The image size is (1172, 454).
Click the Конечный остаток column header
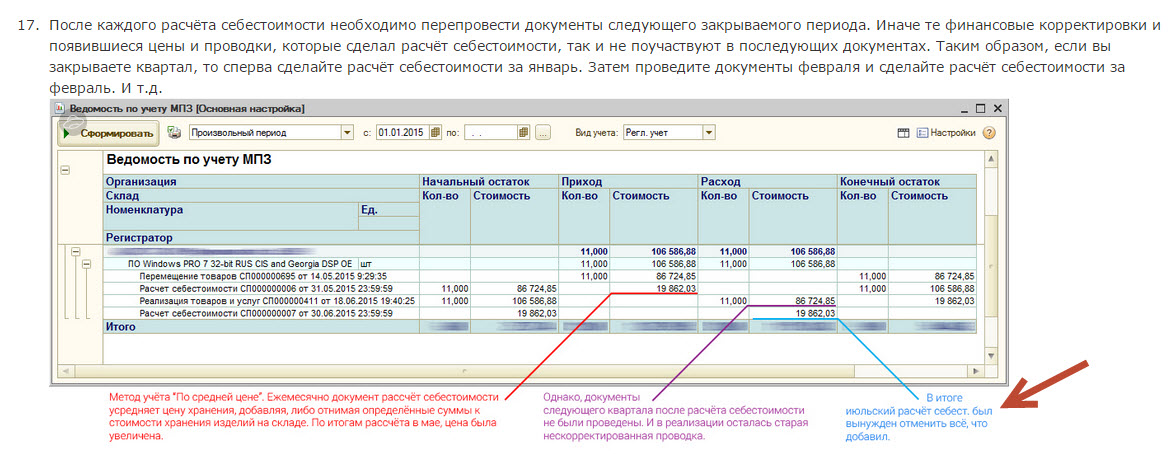[907, 181]
